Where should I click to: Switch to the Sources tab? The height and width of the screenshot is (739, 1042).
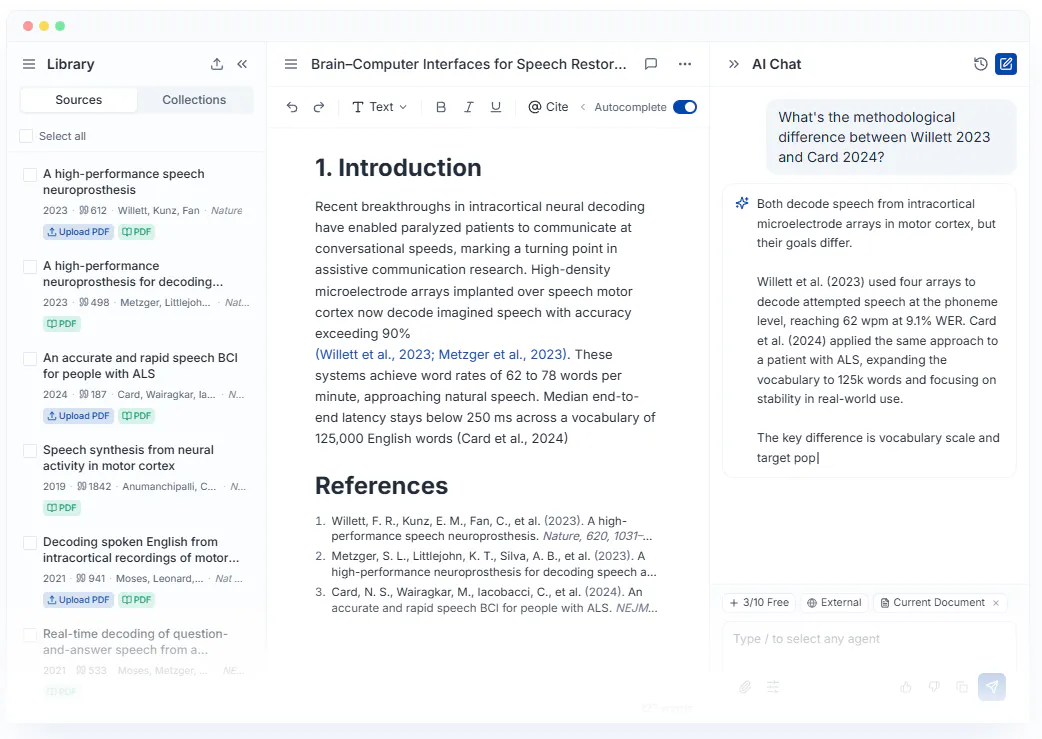pos(78,100)
